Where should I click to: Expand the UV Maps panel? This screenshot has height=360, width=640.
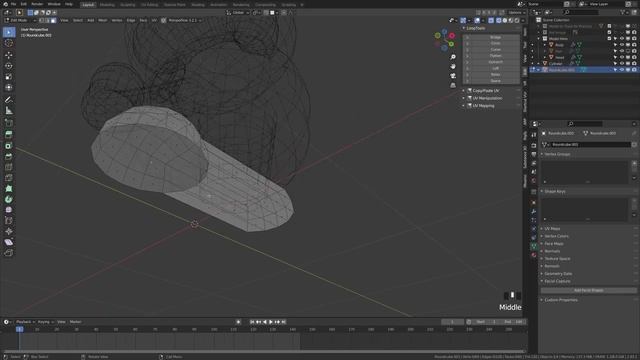click(x=552, y=229)
